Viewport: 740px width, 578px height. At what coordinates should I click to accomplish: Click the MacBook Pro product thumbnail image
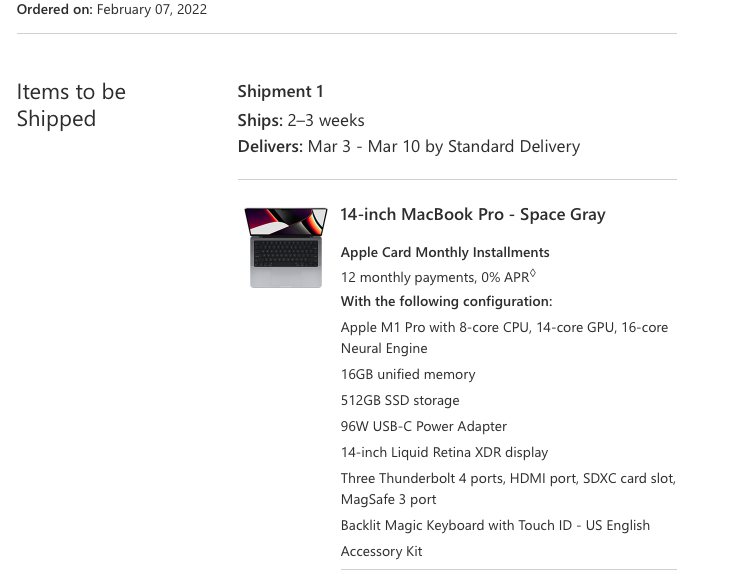[286, 247]
